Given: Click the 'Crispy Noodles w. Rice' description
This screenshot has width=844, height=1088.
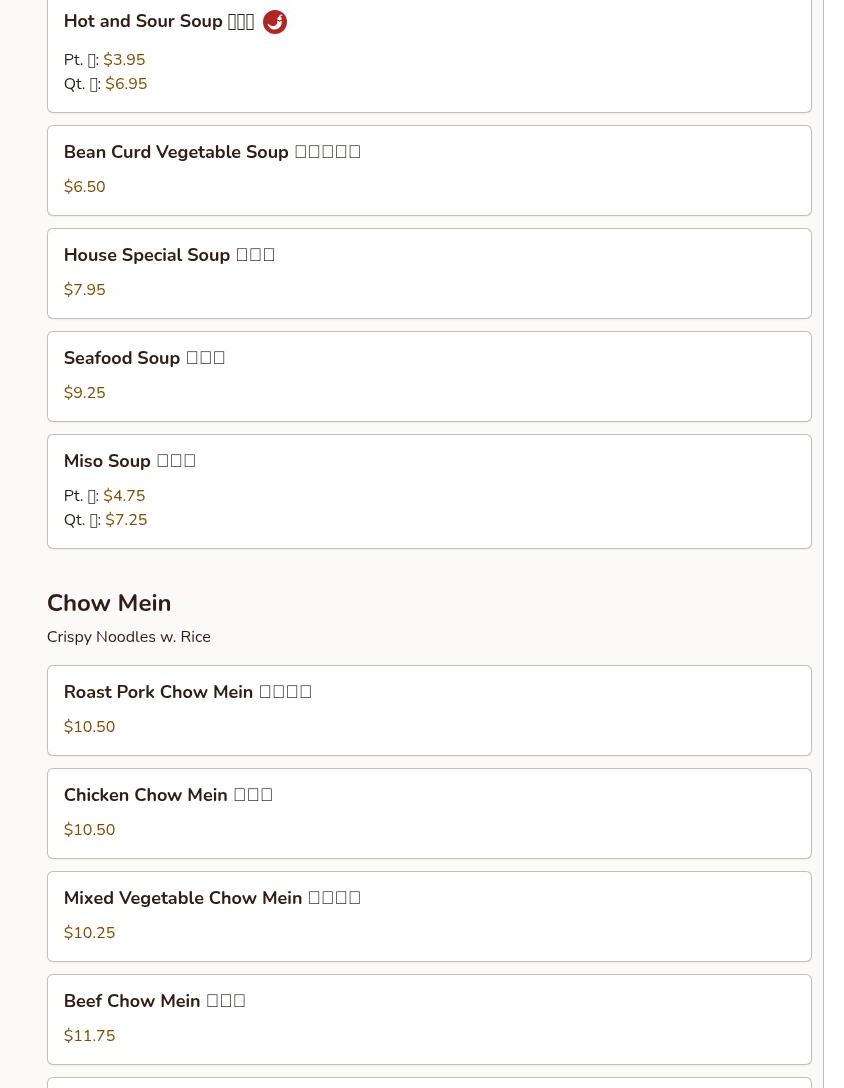Looking at the screenshot, I should point(129,637).
